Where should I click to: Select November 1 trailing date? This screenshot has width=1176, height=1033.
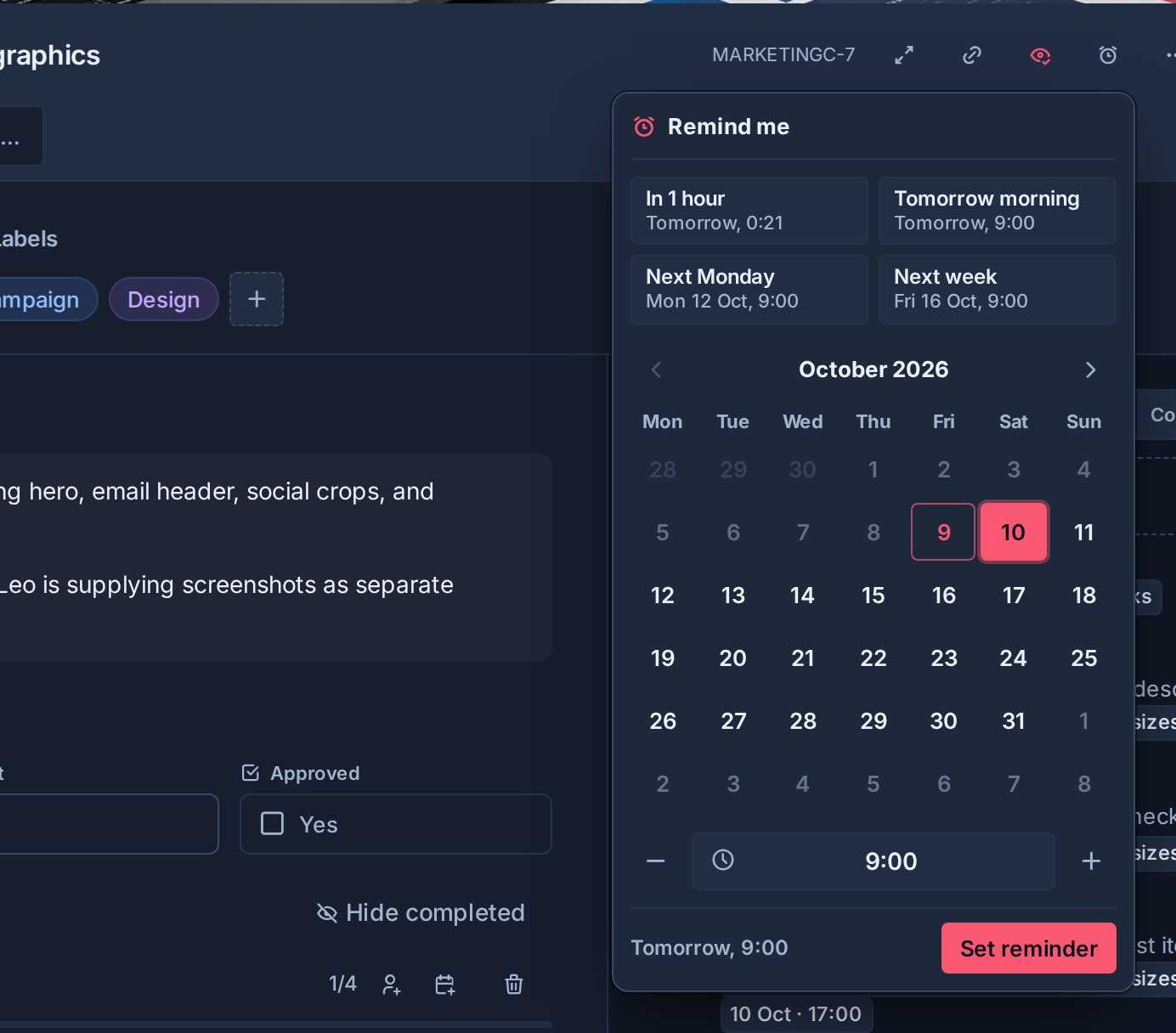click(1084, 720)
